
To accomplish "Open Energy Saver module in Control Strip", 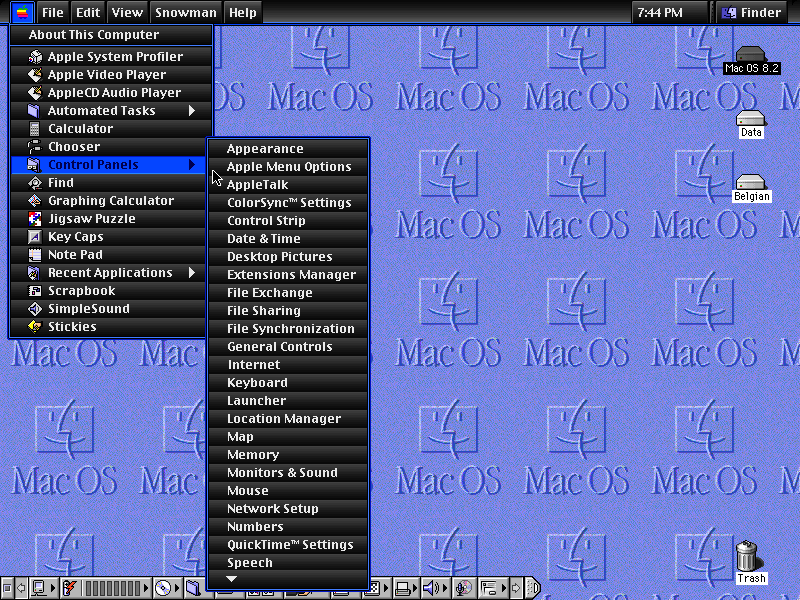I will pos(106,588).
